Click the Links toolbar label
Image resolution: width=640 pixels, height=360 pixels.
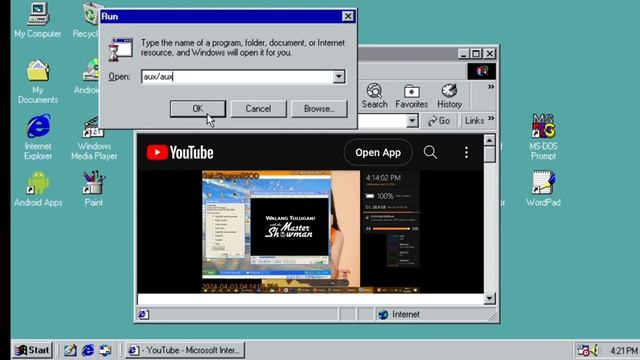(x=474, y=121)
